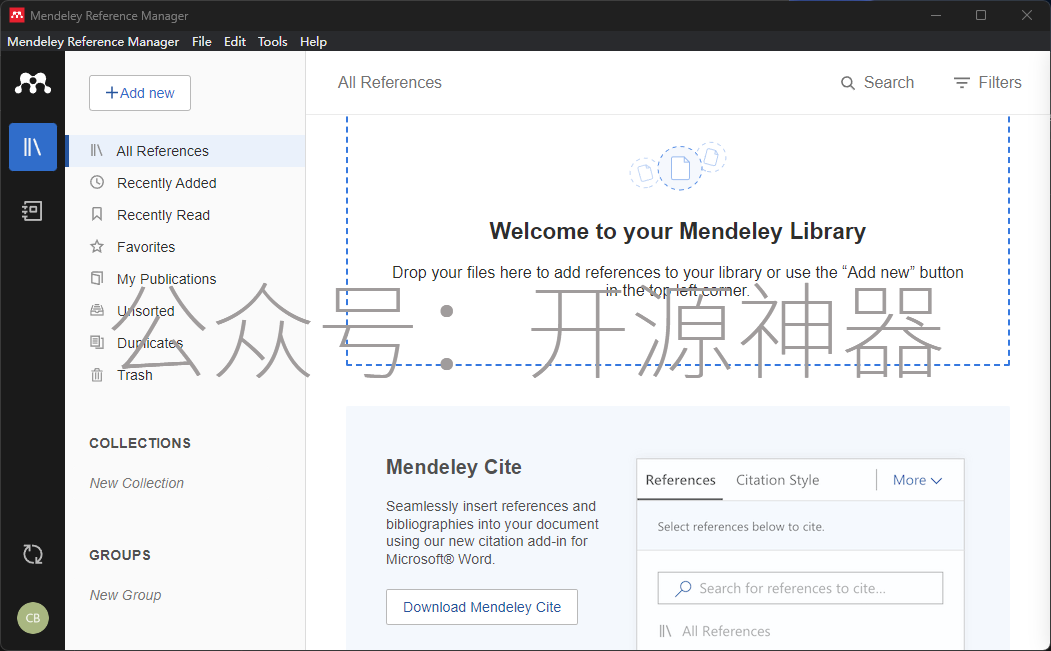Screen dimensions: 1051x651
Task: Click Select references below to cite text
Action: pos(741,526)
